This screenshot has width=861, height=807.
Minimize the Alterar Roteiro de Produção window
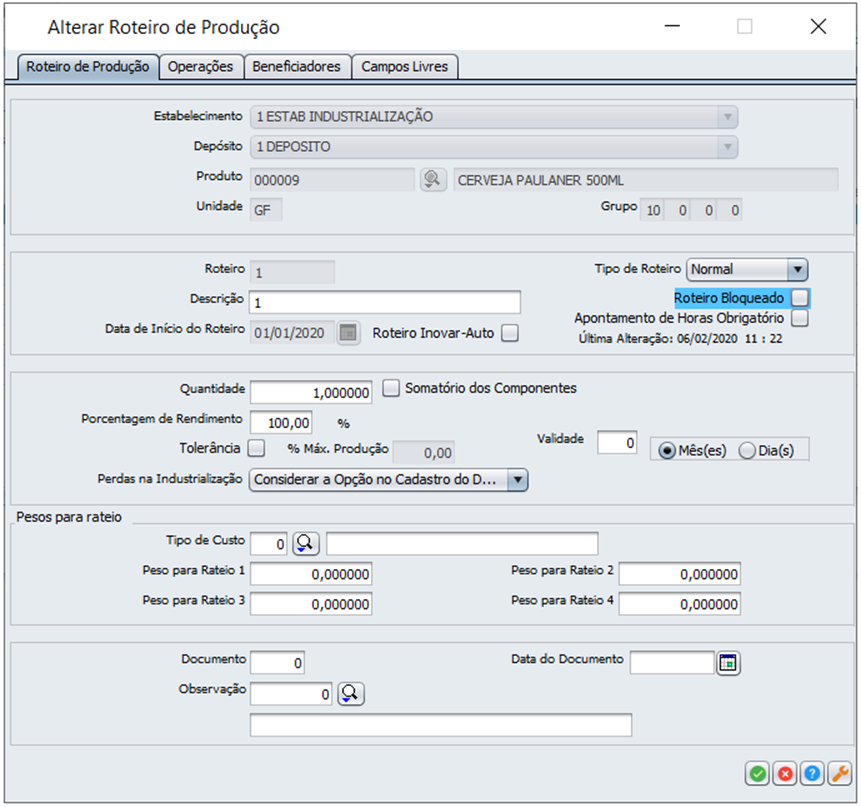pos(672,26)
